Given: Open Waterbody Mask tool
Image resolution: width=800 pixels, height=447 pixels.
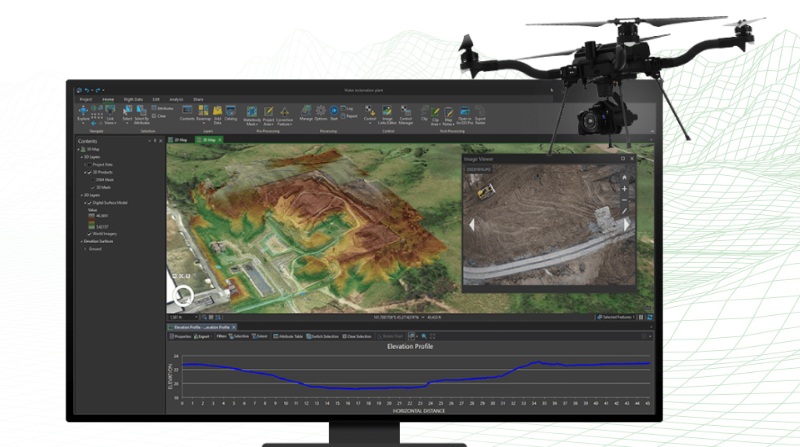Looking at the screenshot, I should tap(252, 116).
